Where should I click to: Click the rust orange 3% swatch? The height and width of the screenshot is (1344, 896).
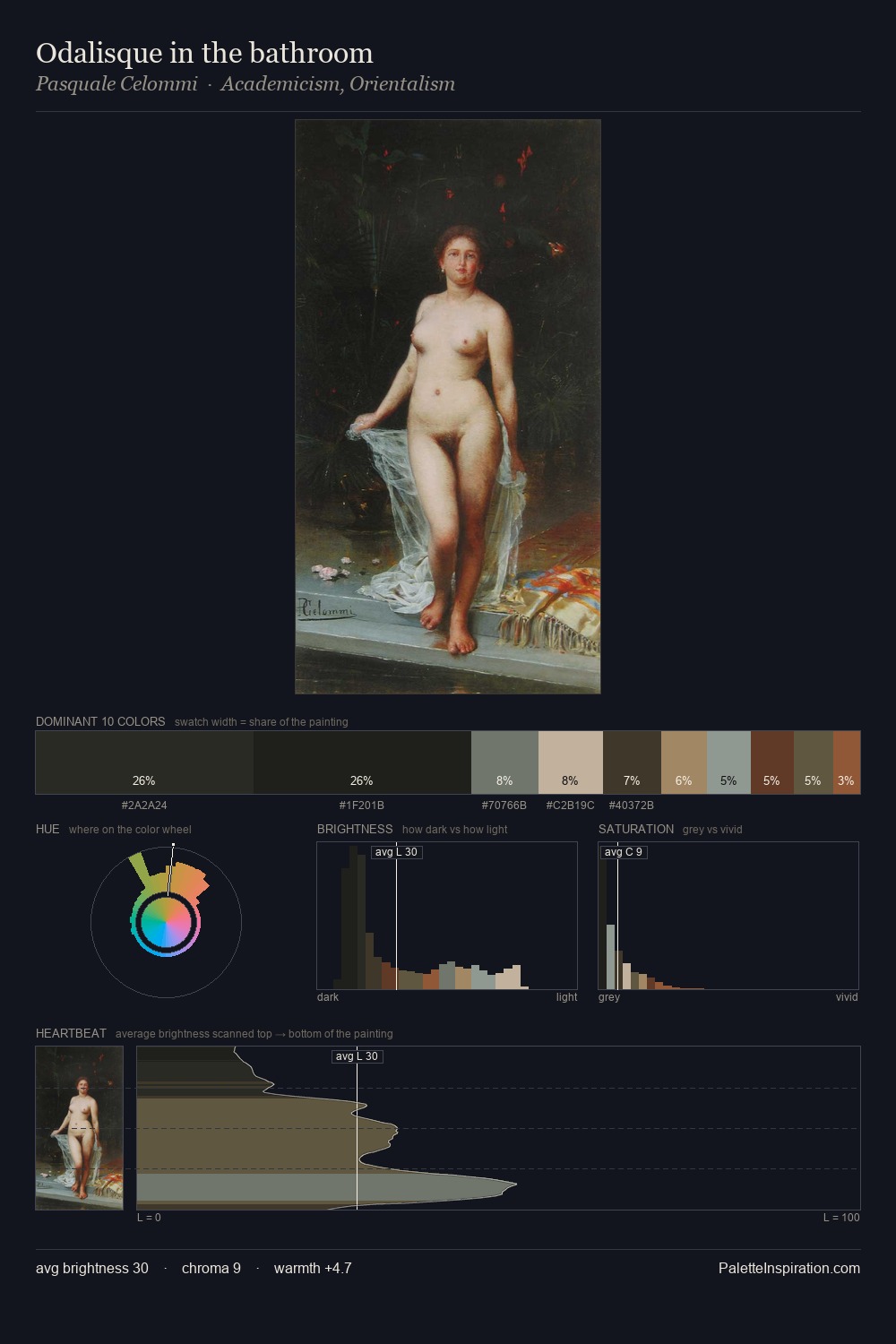[x=847, y=762]
